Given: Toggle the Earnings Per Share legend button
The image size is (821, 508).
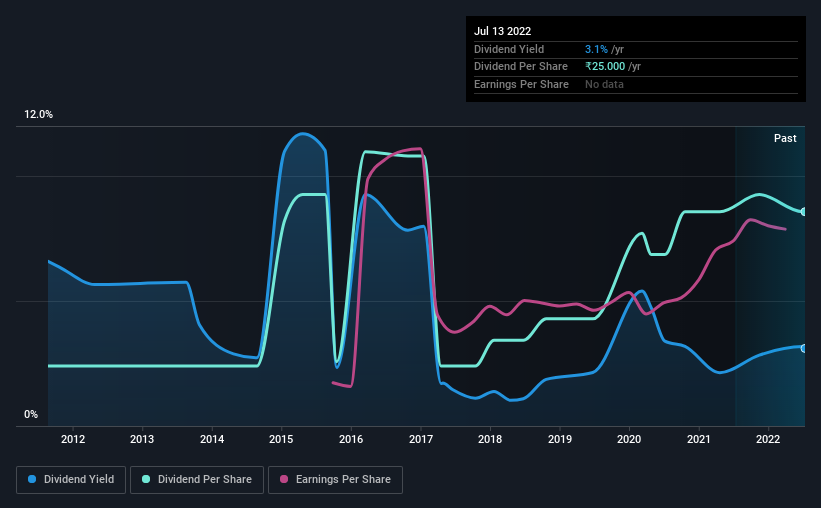Looking at the screenshot, I should 335,480.
